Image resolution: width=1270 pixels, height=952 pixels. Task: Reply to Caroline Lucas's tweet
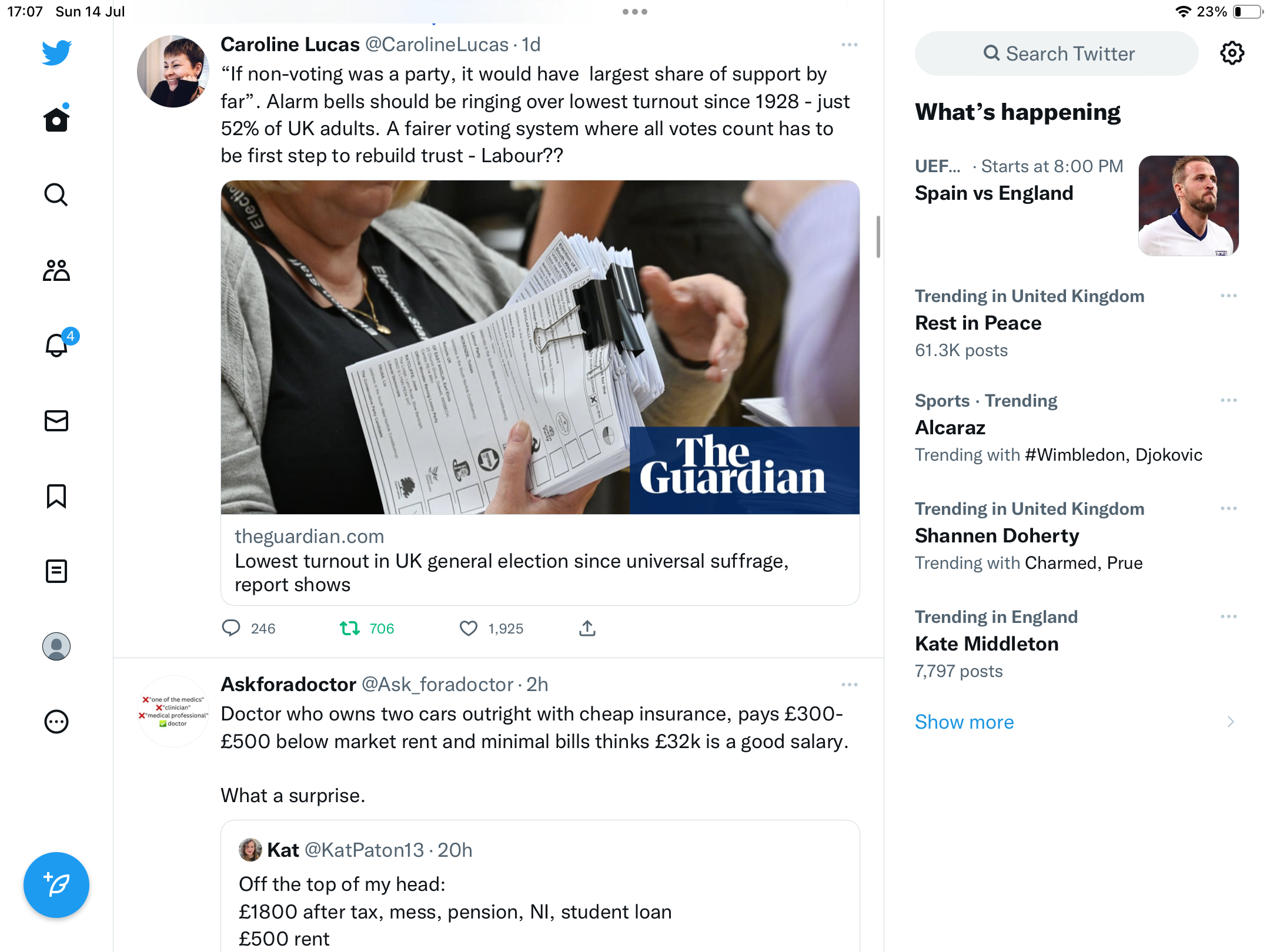[231, 629]
